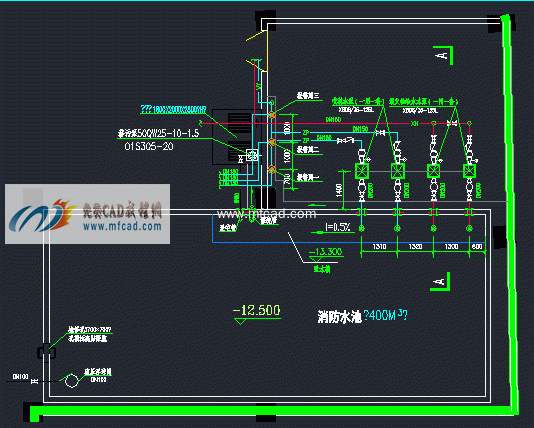The image size is (534, 428).
Task: Click the cyan 1500X2000X2000H pit label
Action: [174, 110]
